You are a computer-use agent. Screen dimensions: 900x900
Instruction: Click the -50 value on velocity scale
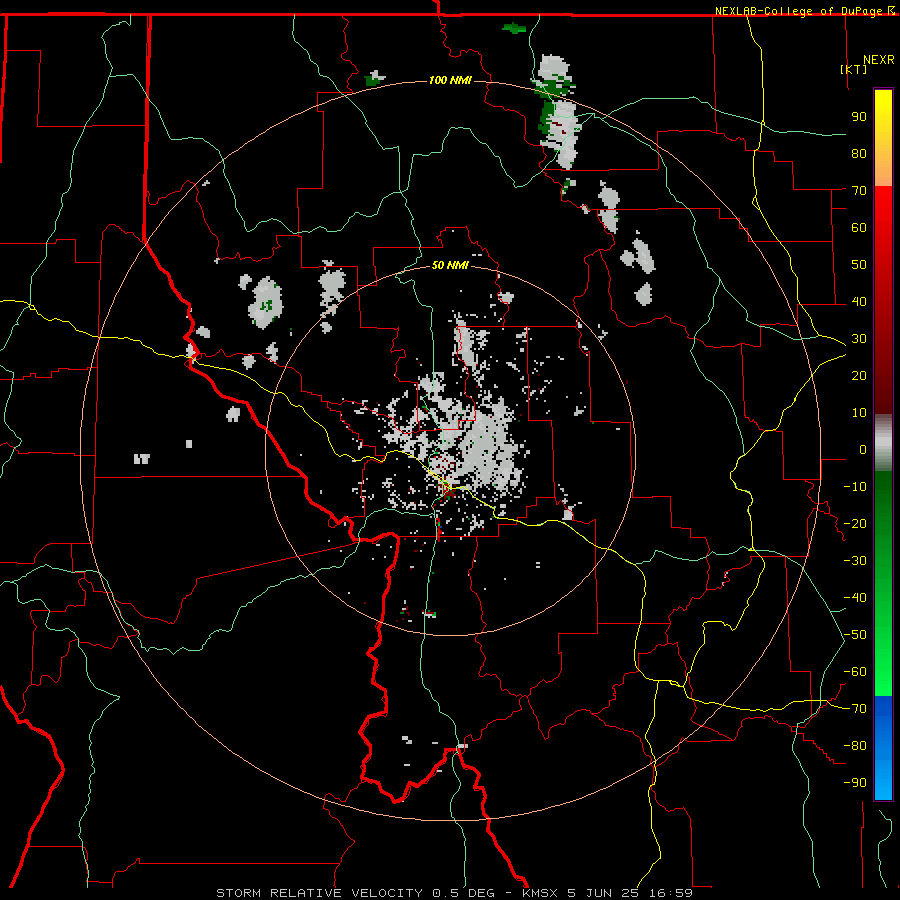tap(855, 635)
